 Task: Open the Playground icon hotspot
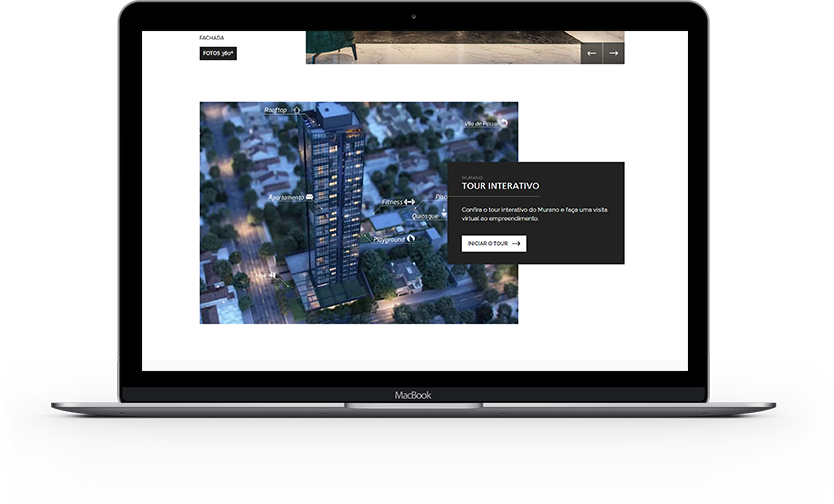(411, 239)
